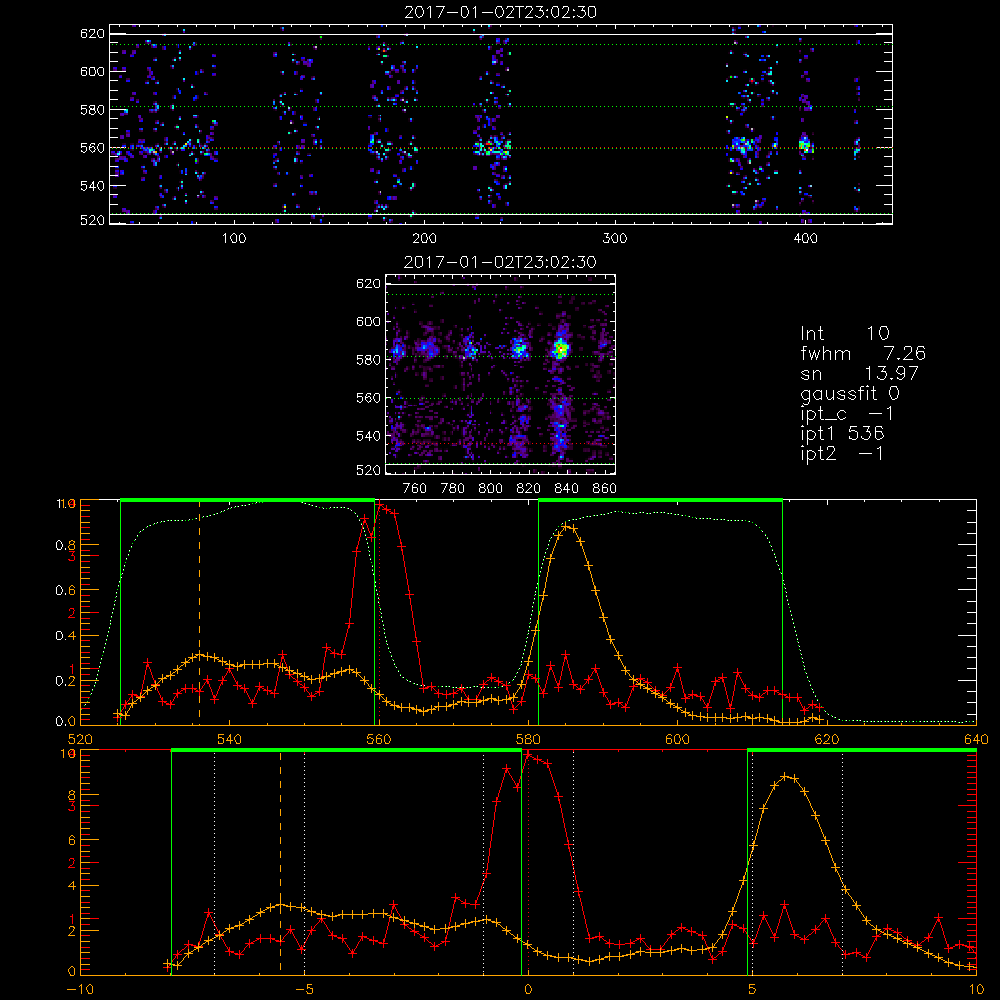Click x-axis label 600 of the third profile plot
The width and height of the screenshot is (1000, 1000).
click(677, 739)
